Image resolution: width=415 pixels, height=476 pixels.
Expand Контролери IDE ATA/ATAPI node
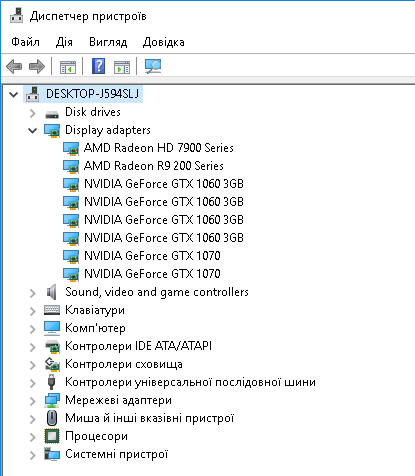click(33, 347)
